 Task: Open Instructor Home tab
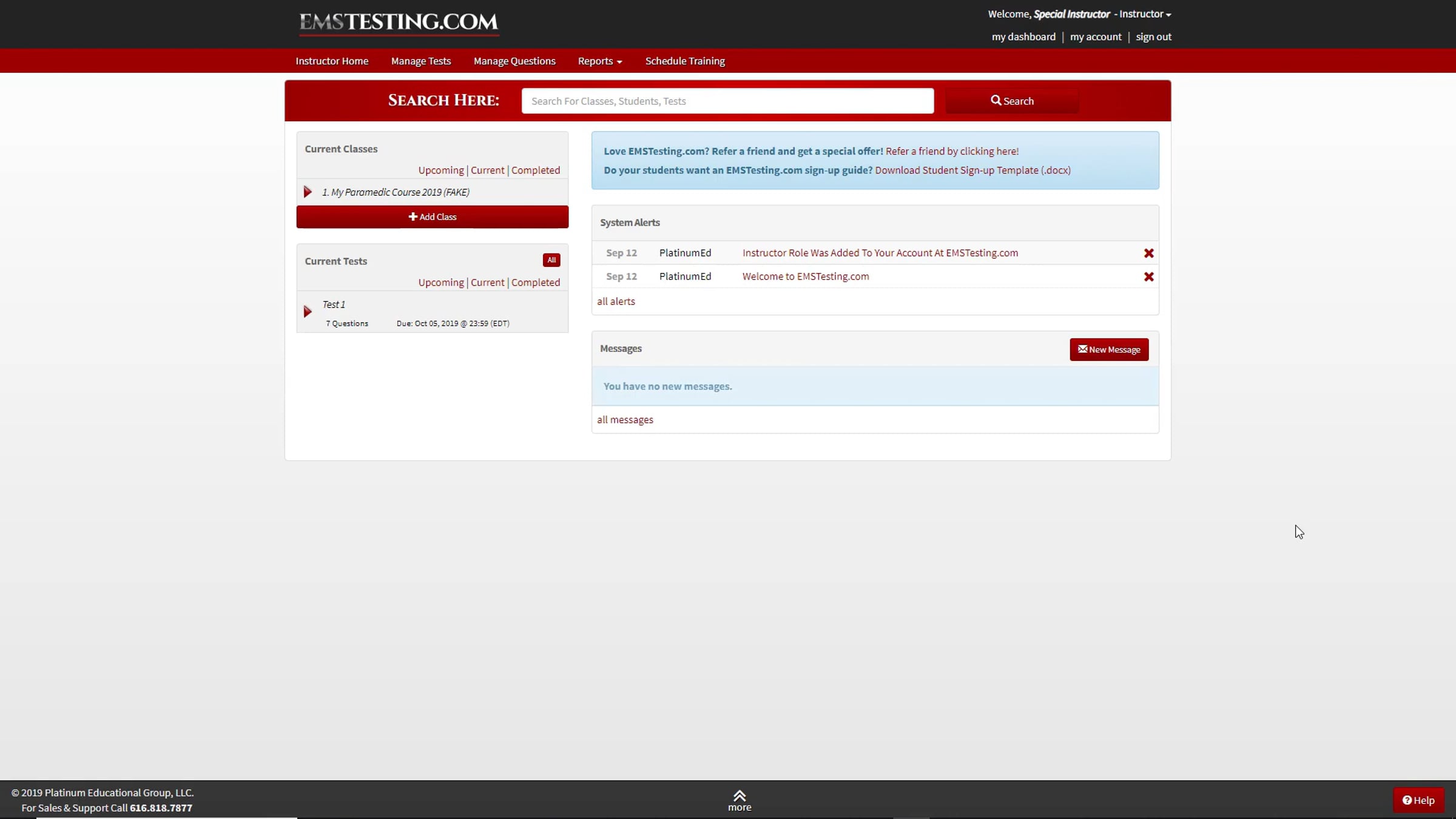click(332, 61)
